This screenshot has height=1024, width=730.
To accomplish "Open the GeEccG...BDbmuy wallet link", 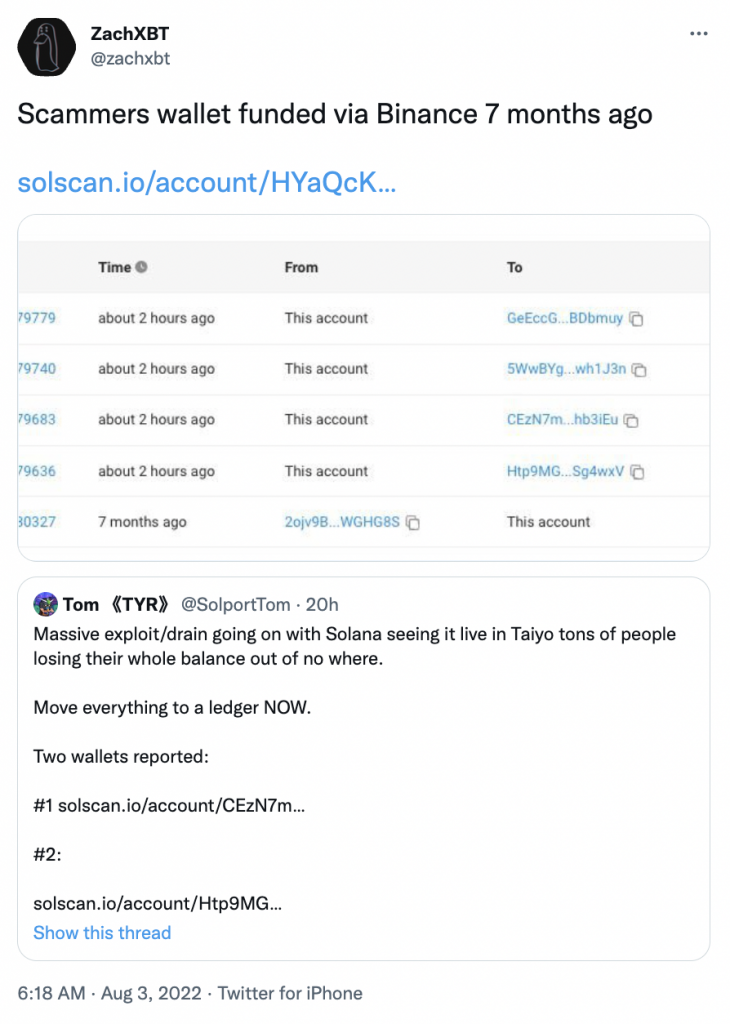I will [565, 318].
